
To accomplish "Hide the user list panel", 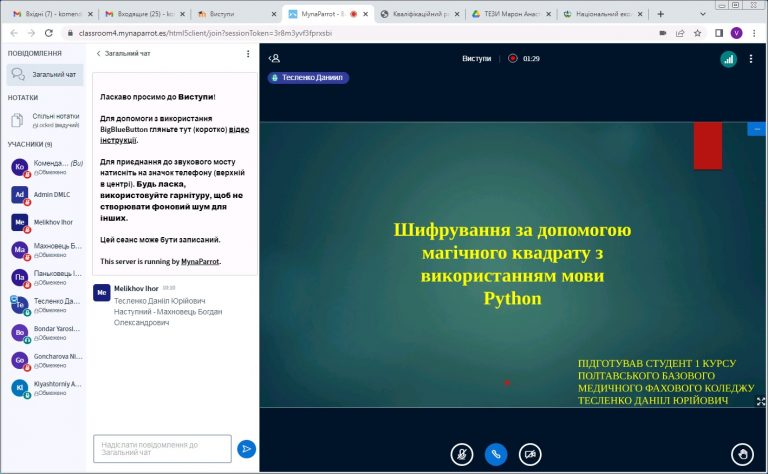I will pos(274,59).
